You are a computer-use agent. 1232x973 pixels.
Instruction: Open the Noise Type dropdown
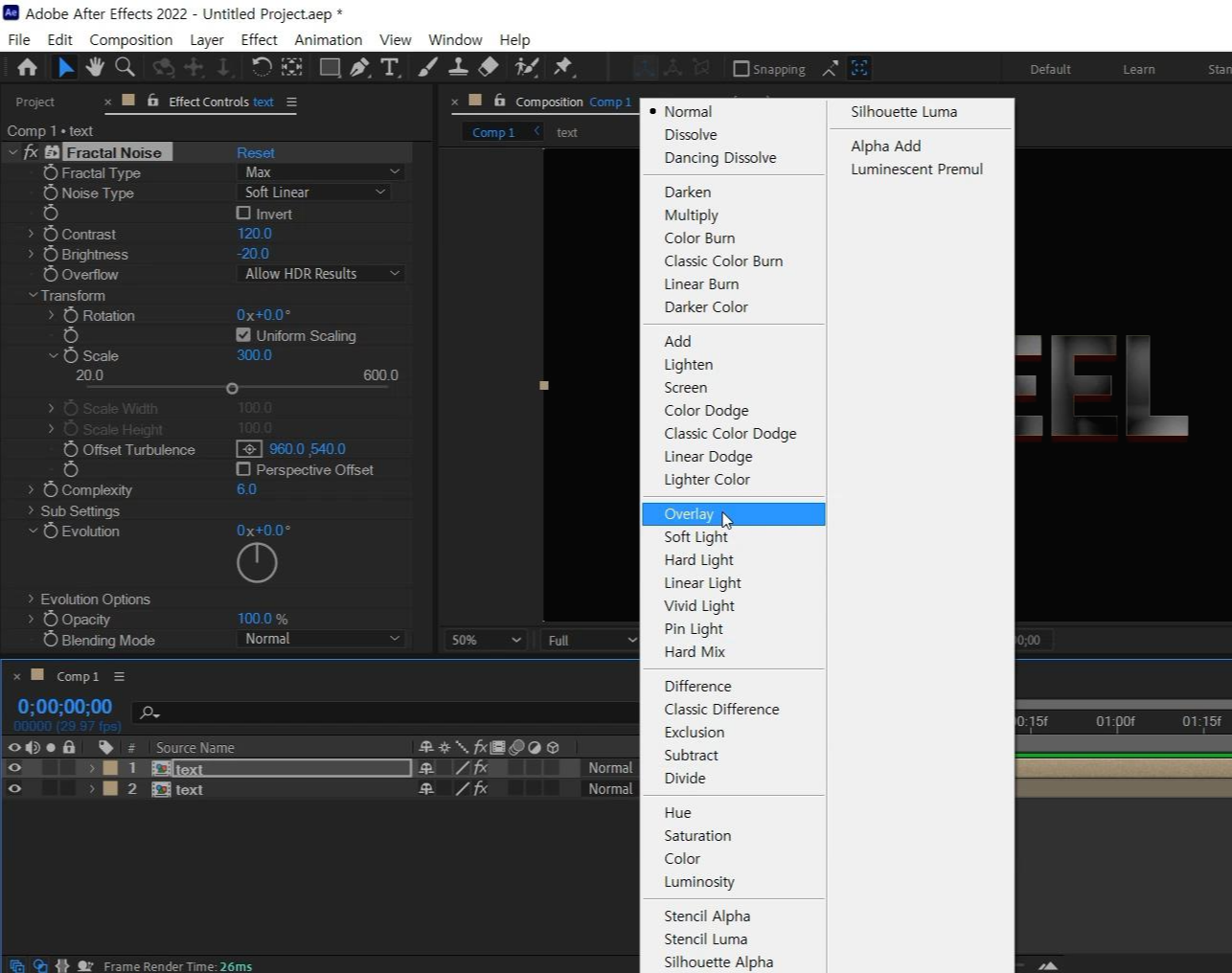pyautogui.click(x=314, y=192)
